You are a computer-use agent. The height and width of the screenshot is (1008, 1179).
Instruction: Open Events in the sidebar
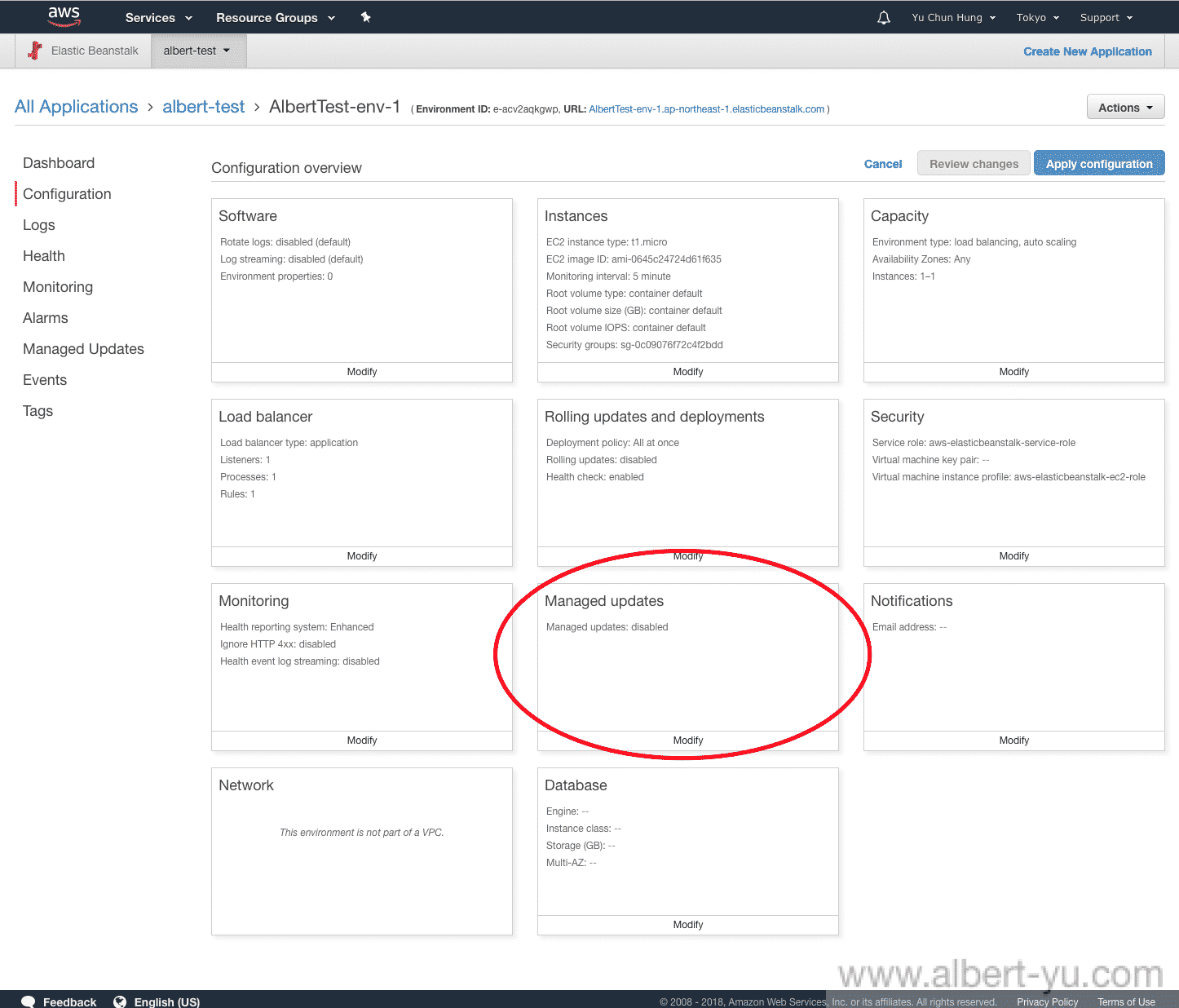tap(45, 380)
